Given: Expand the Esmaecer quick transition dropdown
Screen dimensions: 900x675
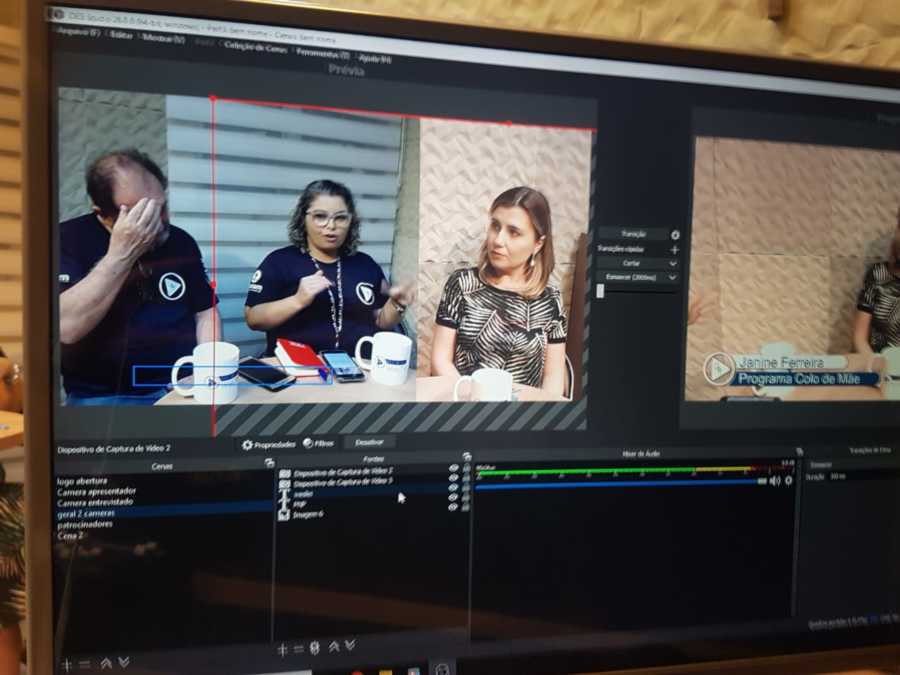Looking at the screenshot, I should 672,277.
